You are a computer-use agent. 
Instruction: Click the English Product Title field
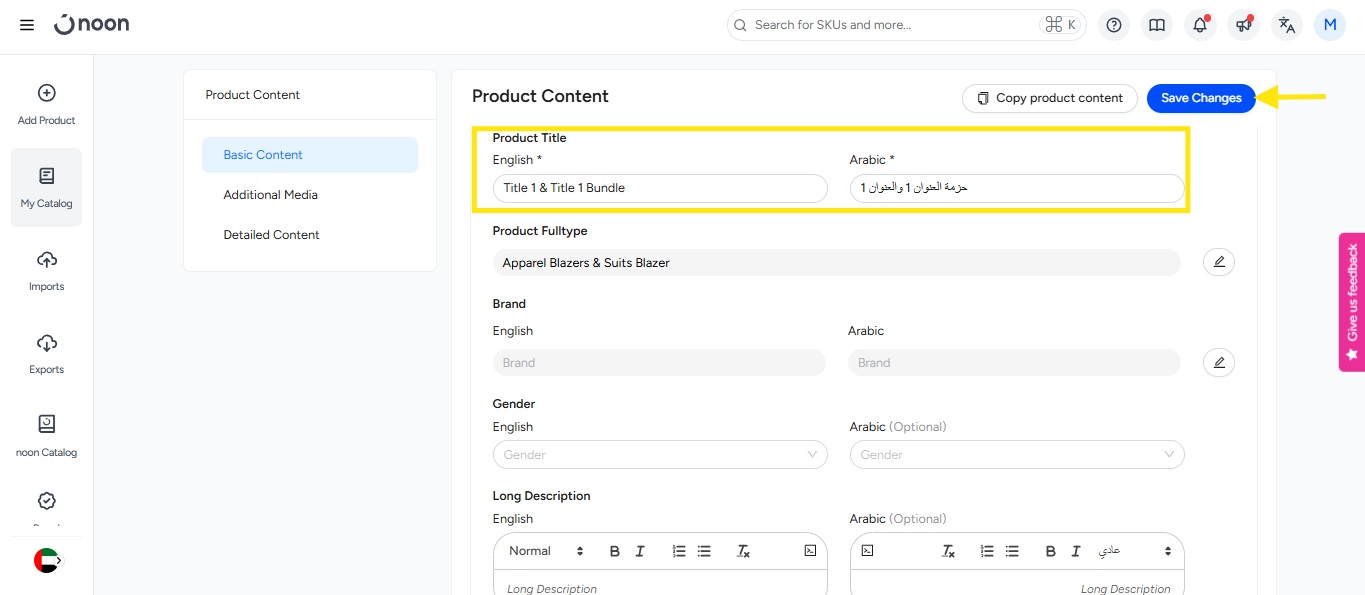[660, 188]
